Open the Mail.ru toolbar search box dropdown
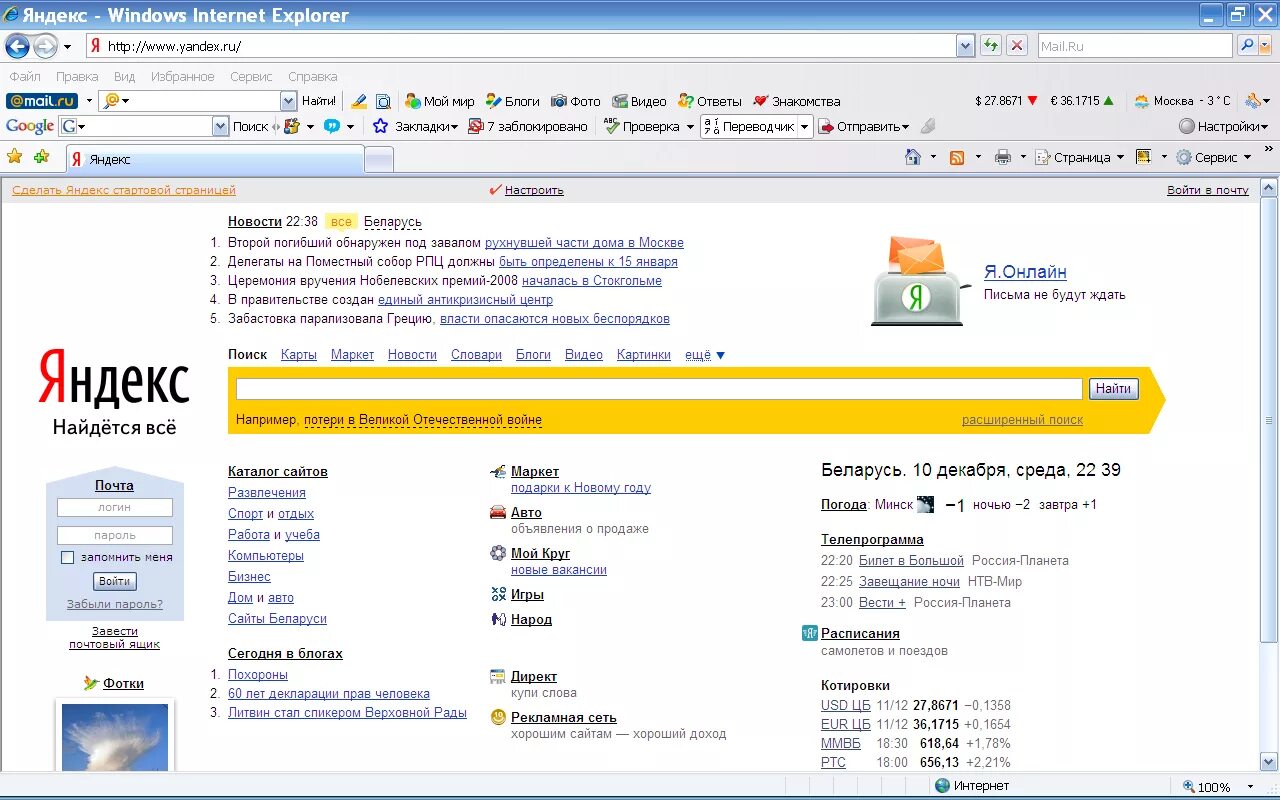Screen dimensions: 1280x800 point(288,101)
